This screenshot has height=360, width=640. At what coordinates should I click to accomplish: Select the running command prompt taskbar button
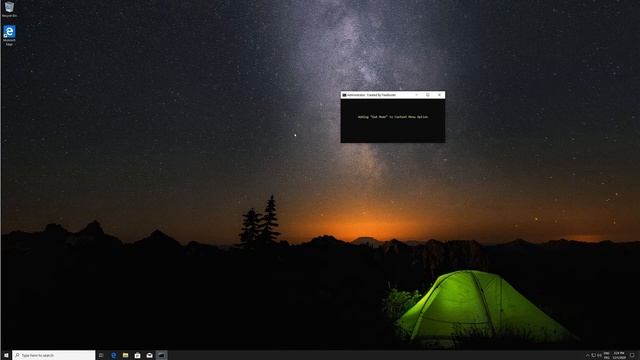click(x=162, y=356)
